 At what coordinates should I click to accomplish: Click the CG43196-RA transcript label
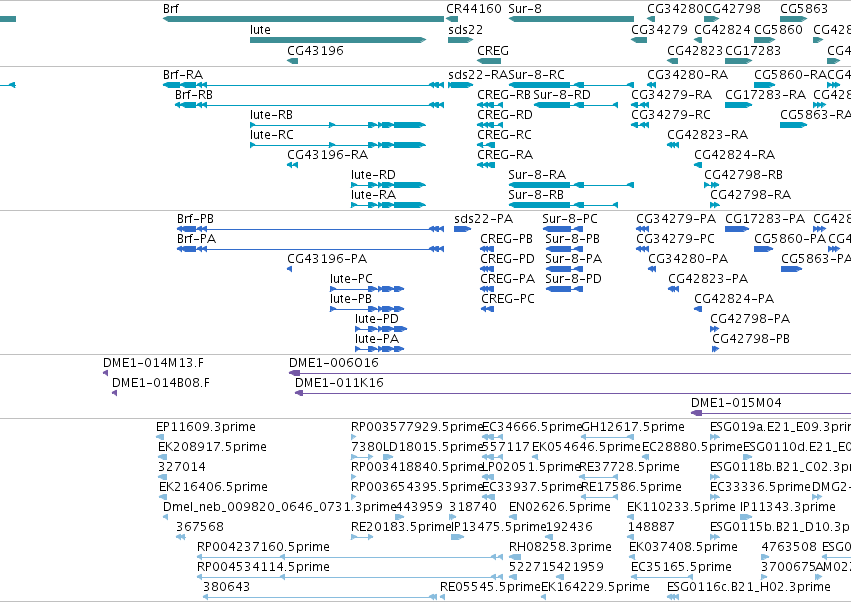click(327, 155)
